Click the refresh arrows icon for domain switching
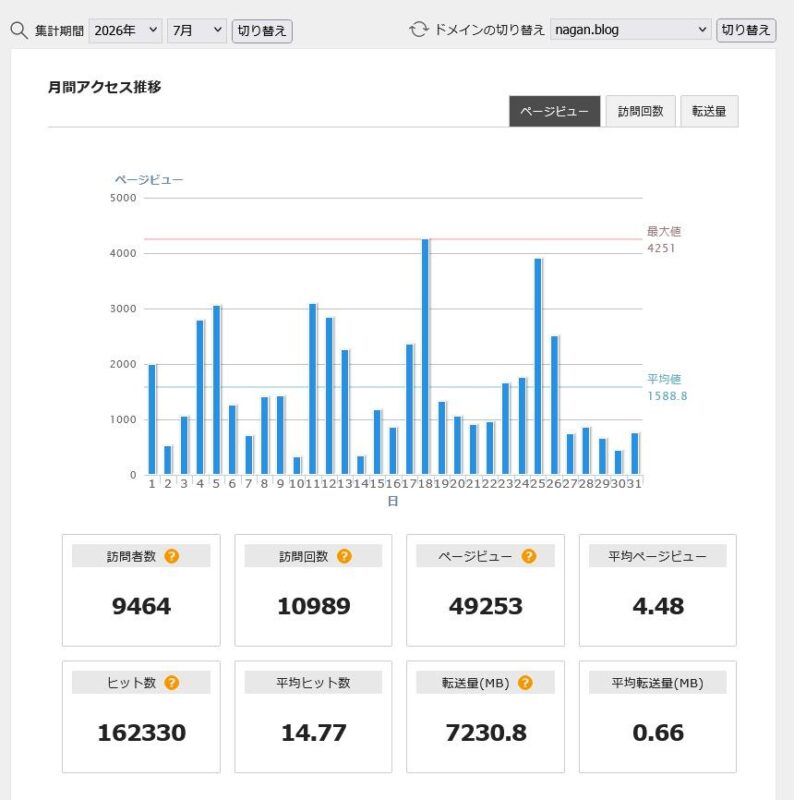The height and width of the screenshot is (800, 794). (418, 30)
